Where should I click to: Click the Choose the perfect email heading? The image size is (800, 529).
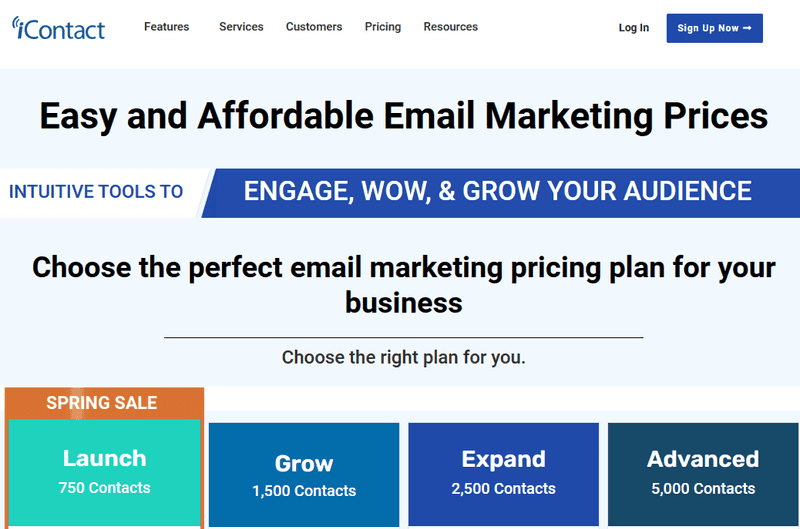pos(404,285)
